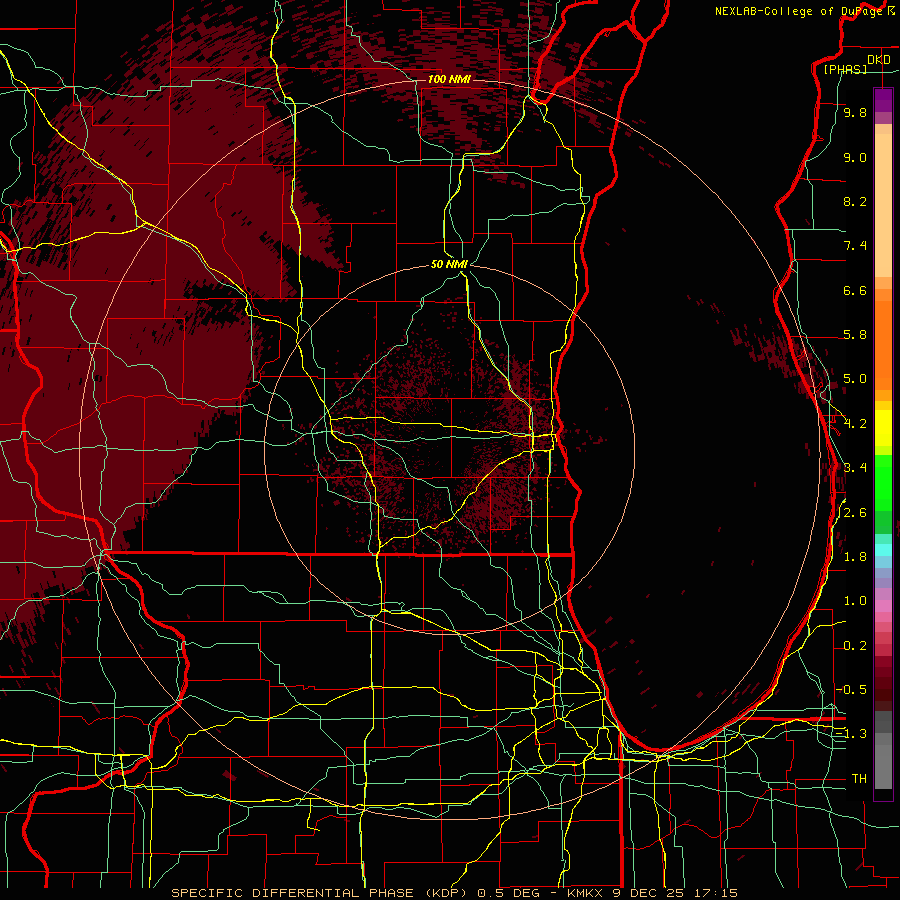The width and height of the screenshot is (900, 900).
Task: Click the 9 DEC 25 date in caption
Action: click(648, 893)
